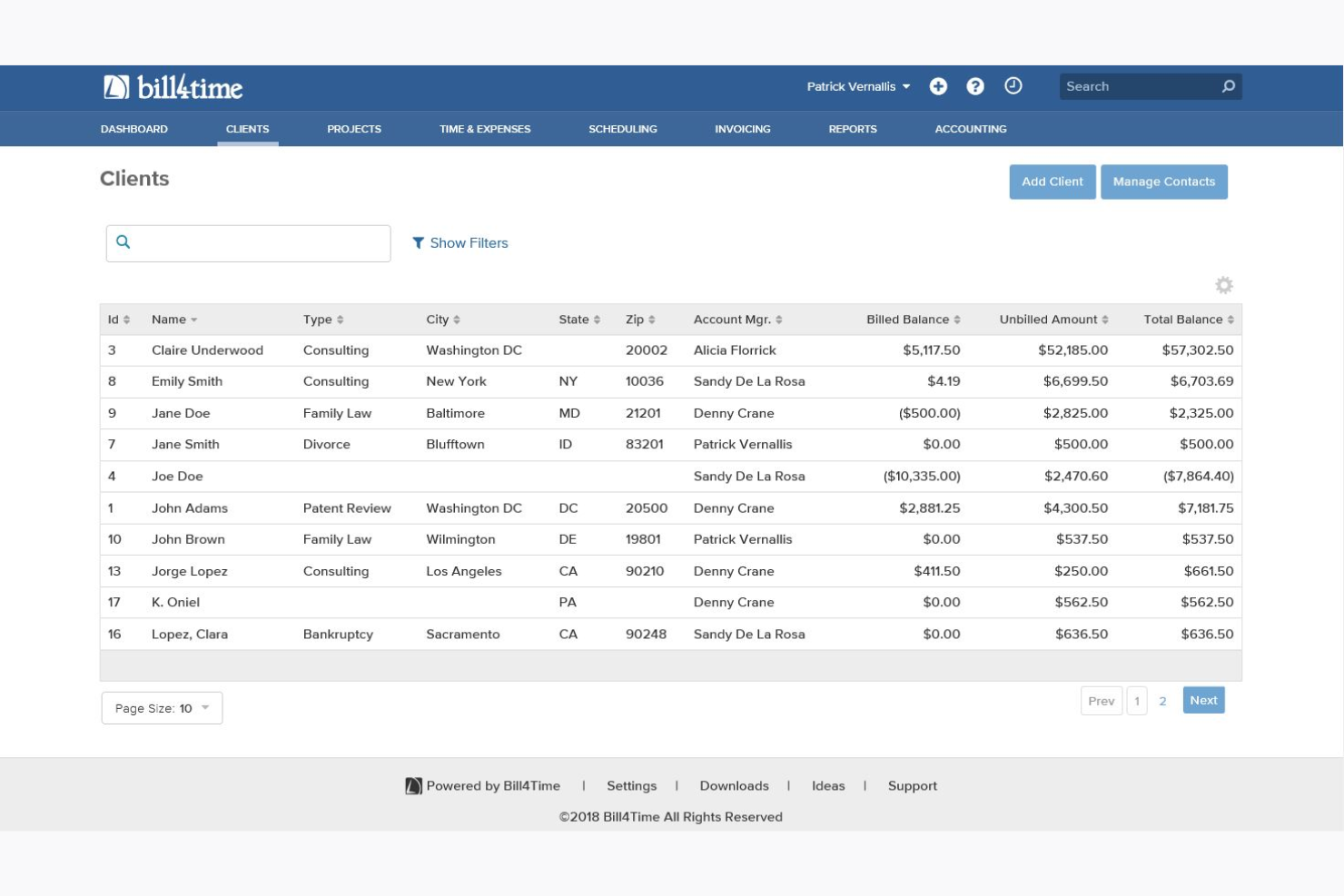Sort table by Name column

coord(174,320)
